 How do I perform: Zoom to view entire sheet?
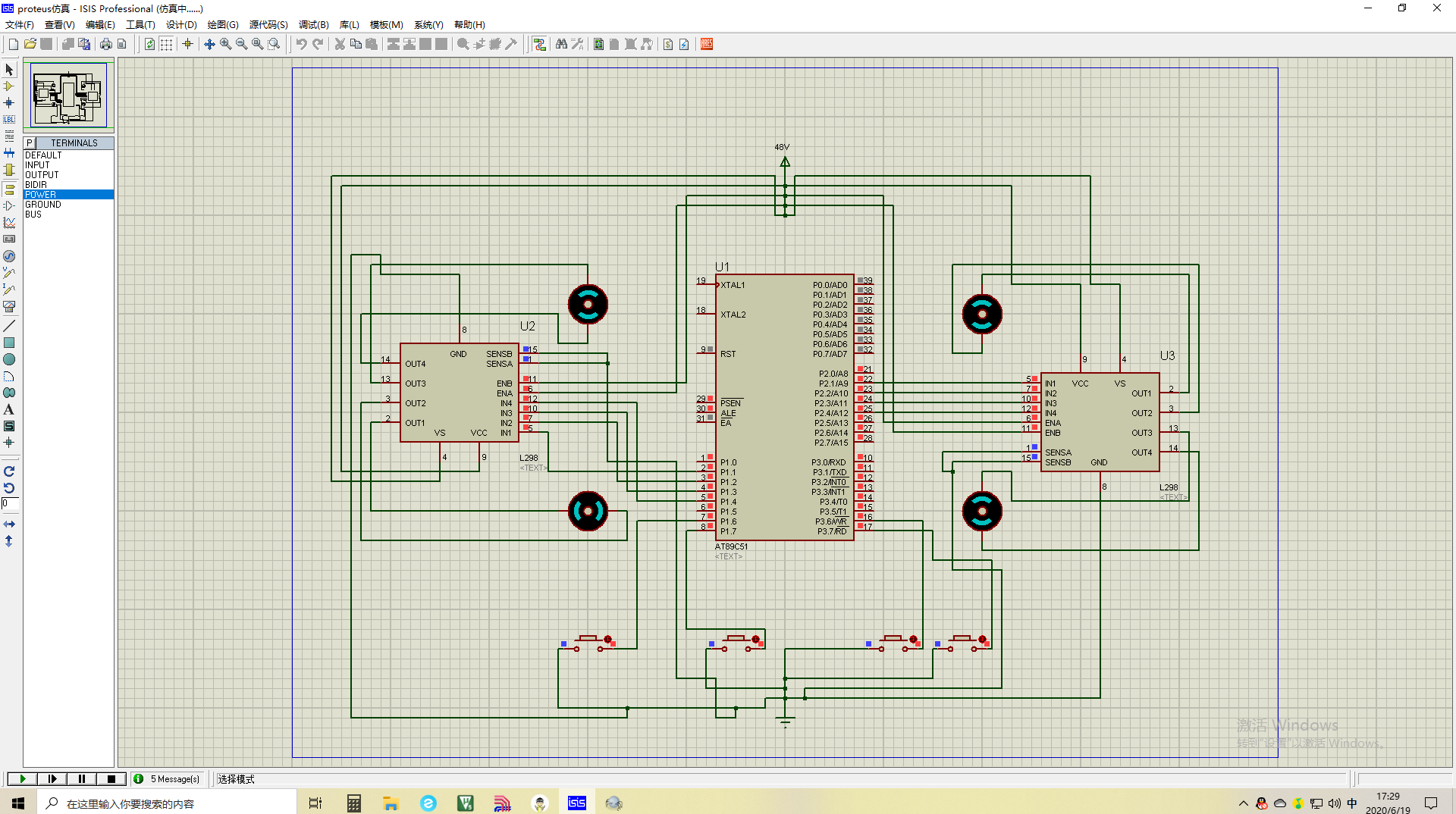258,44
